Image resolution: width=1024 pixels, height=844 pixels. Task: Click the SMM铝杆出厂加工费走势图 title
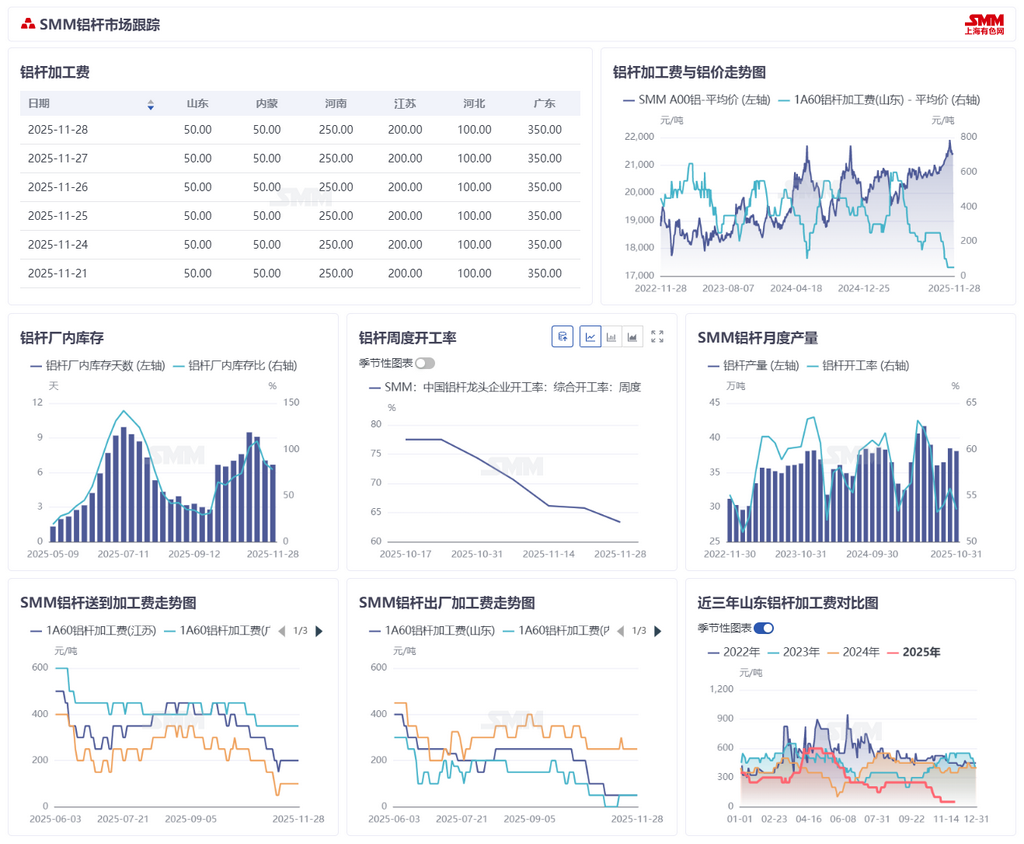[447, 603]
